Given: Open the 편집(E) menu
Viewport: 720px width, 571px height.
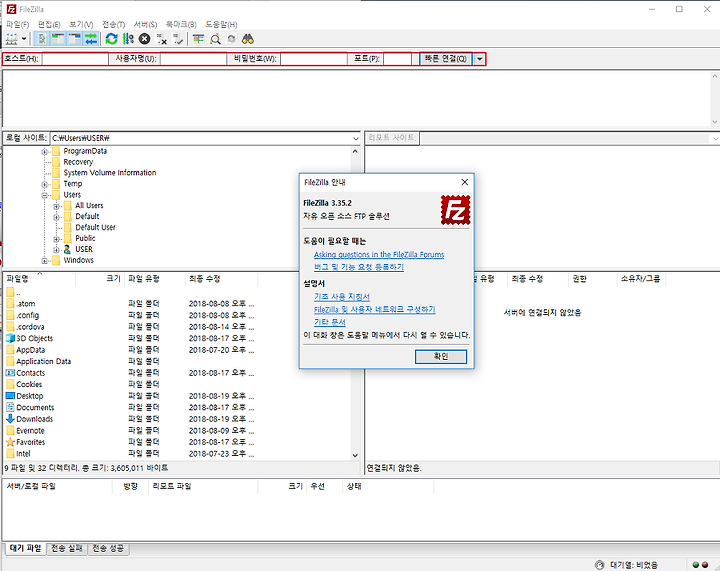Looking at the screenshot, I should tap(49, 24).
